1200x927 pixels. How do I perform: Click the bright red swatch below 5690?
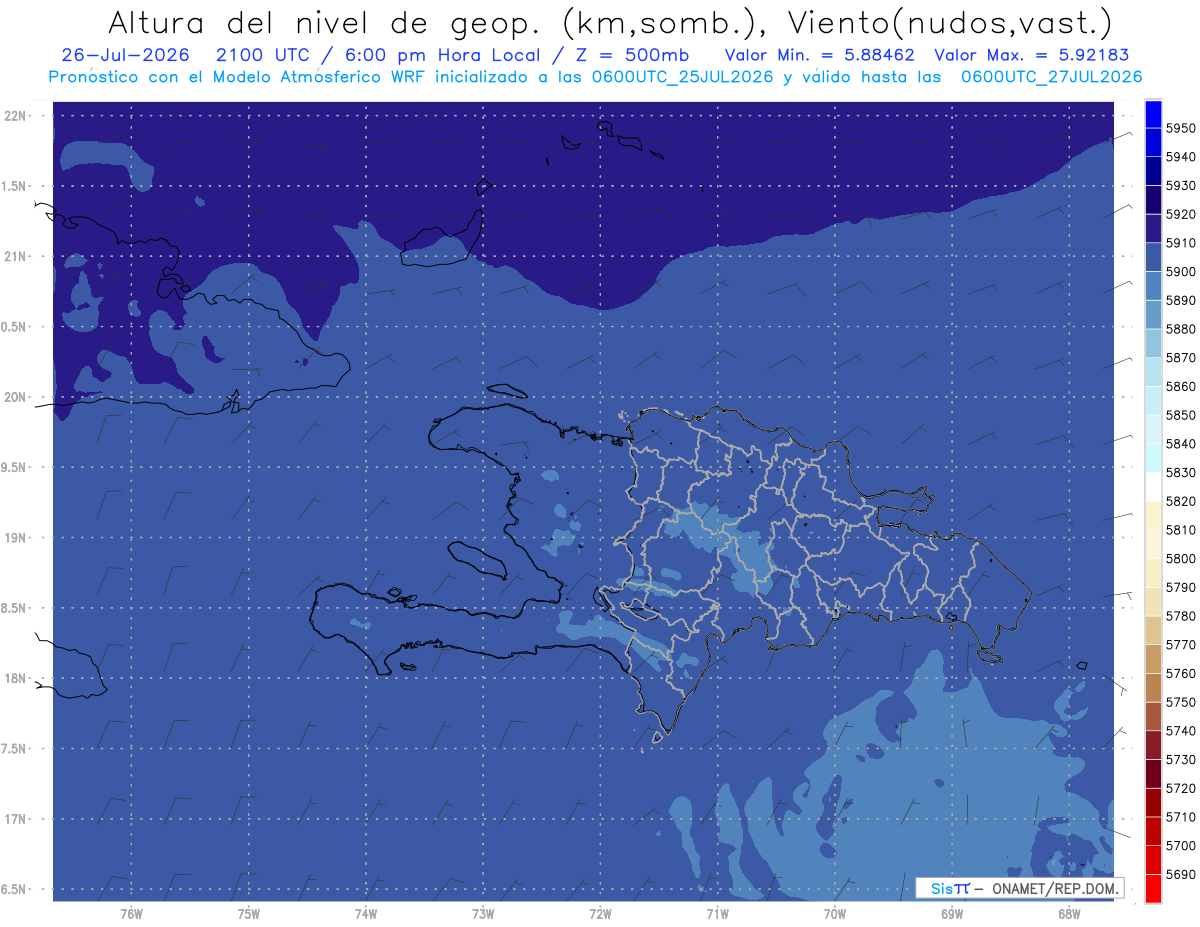pos(1153,888)
